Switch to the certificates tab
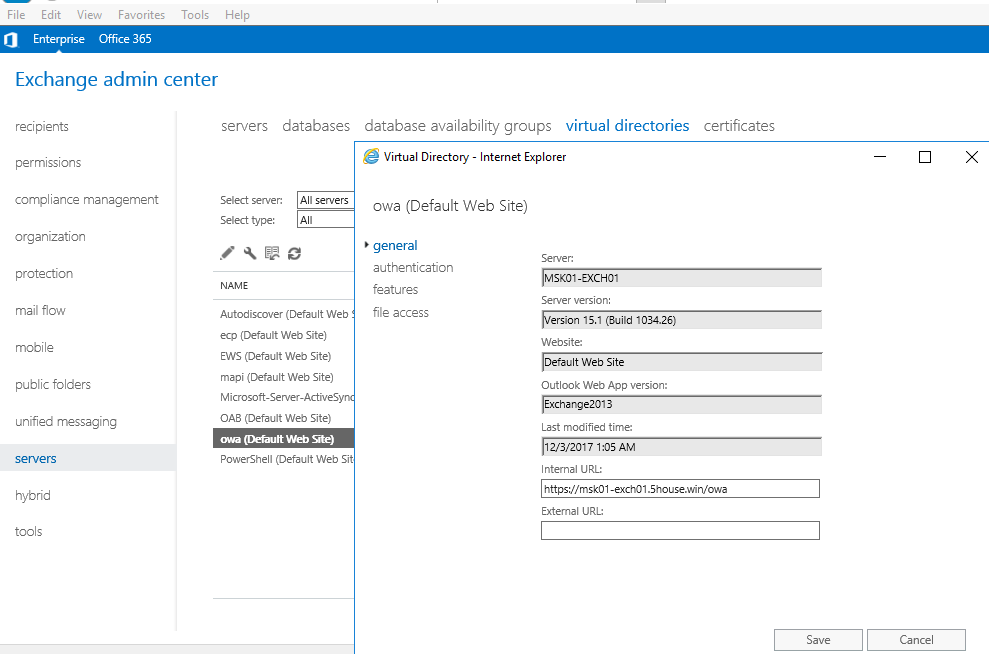989x654 pixels. click(739, 126)
